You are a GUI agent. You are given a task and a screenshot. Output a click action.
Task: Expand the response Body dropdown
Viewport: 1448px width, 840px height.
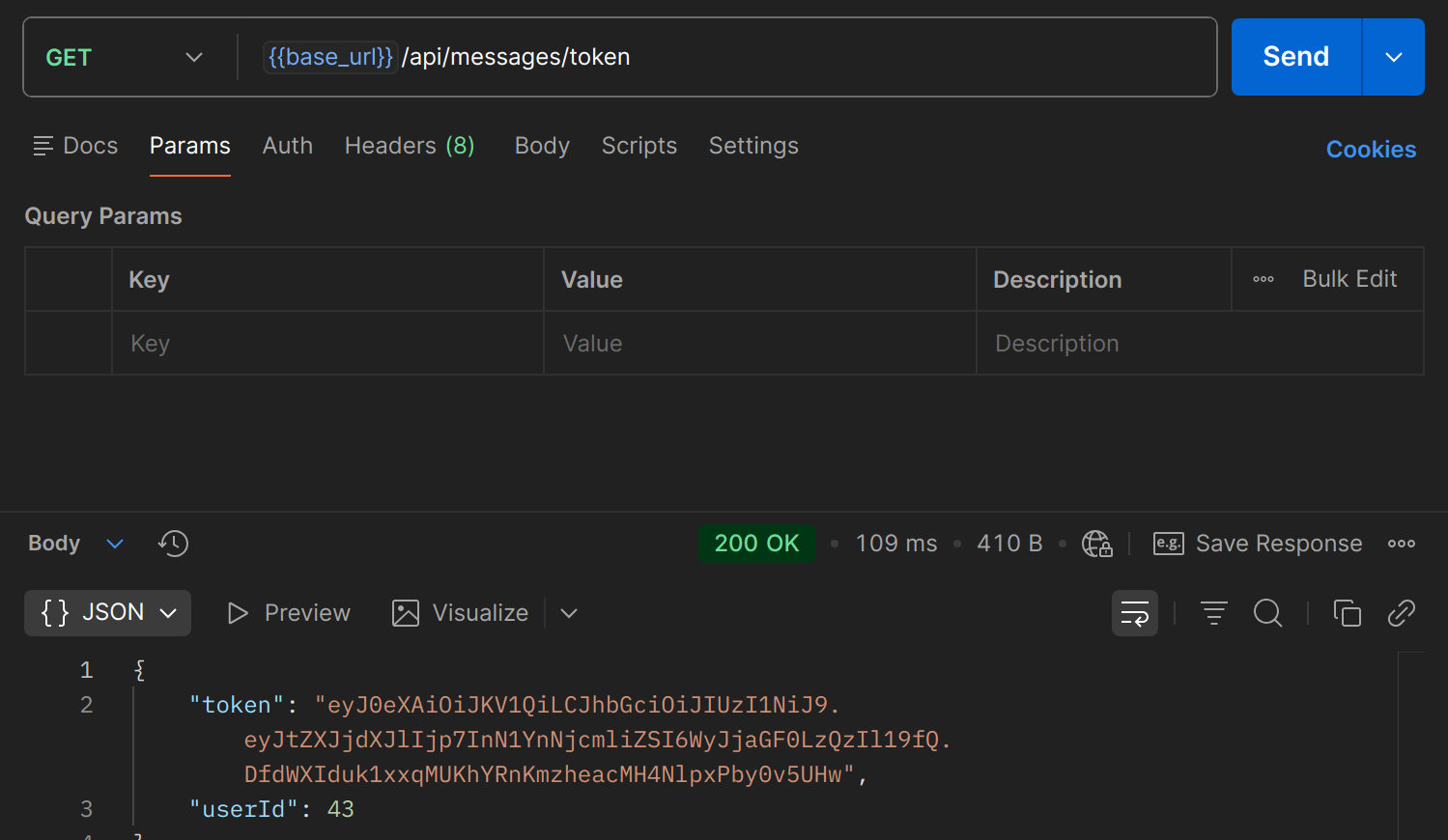click(x=76, y=544)
